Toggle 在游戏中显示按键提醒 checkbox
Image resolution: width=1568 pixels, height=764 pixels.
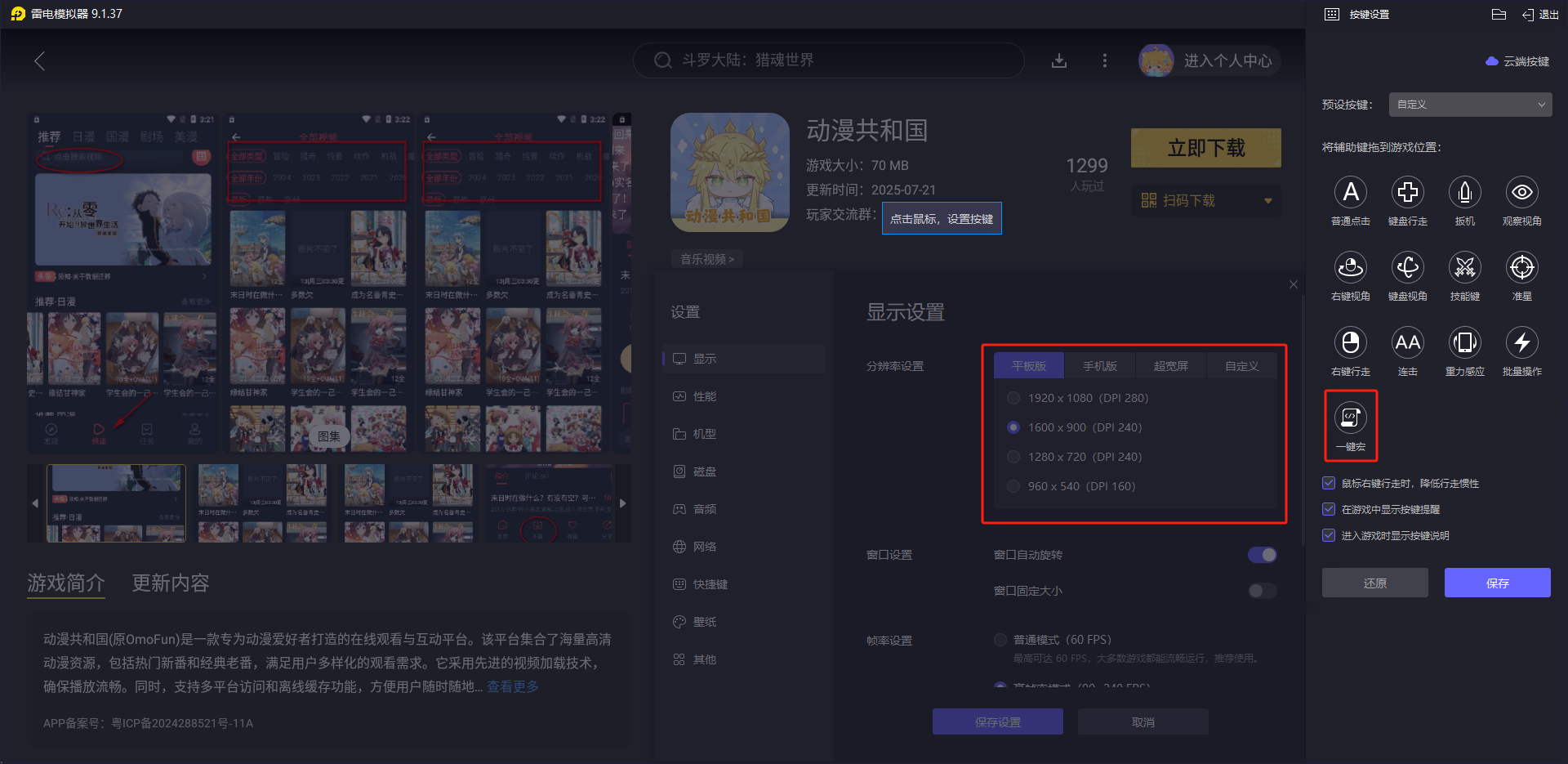[1329, 509]
